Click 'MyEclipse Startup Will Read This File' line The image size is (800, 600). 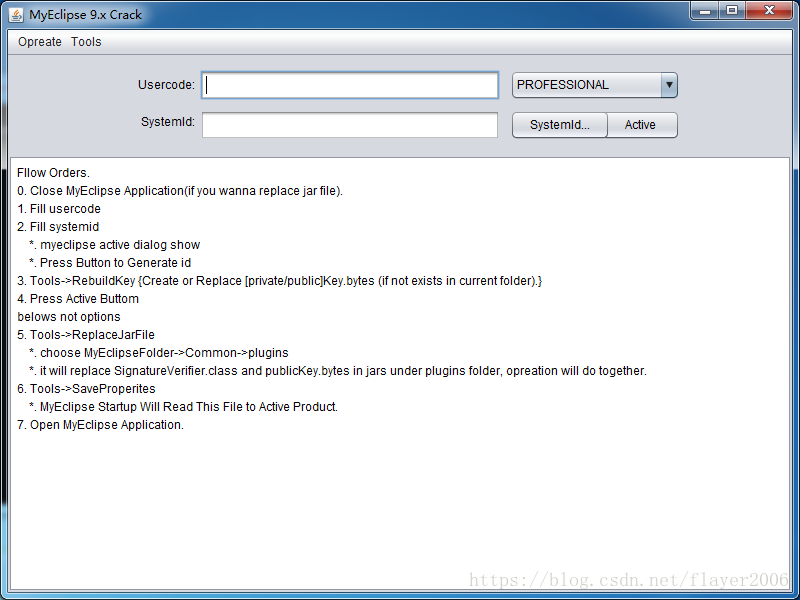tap(184, 407)
